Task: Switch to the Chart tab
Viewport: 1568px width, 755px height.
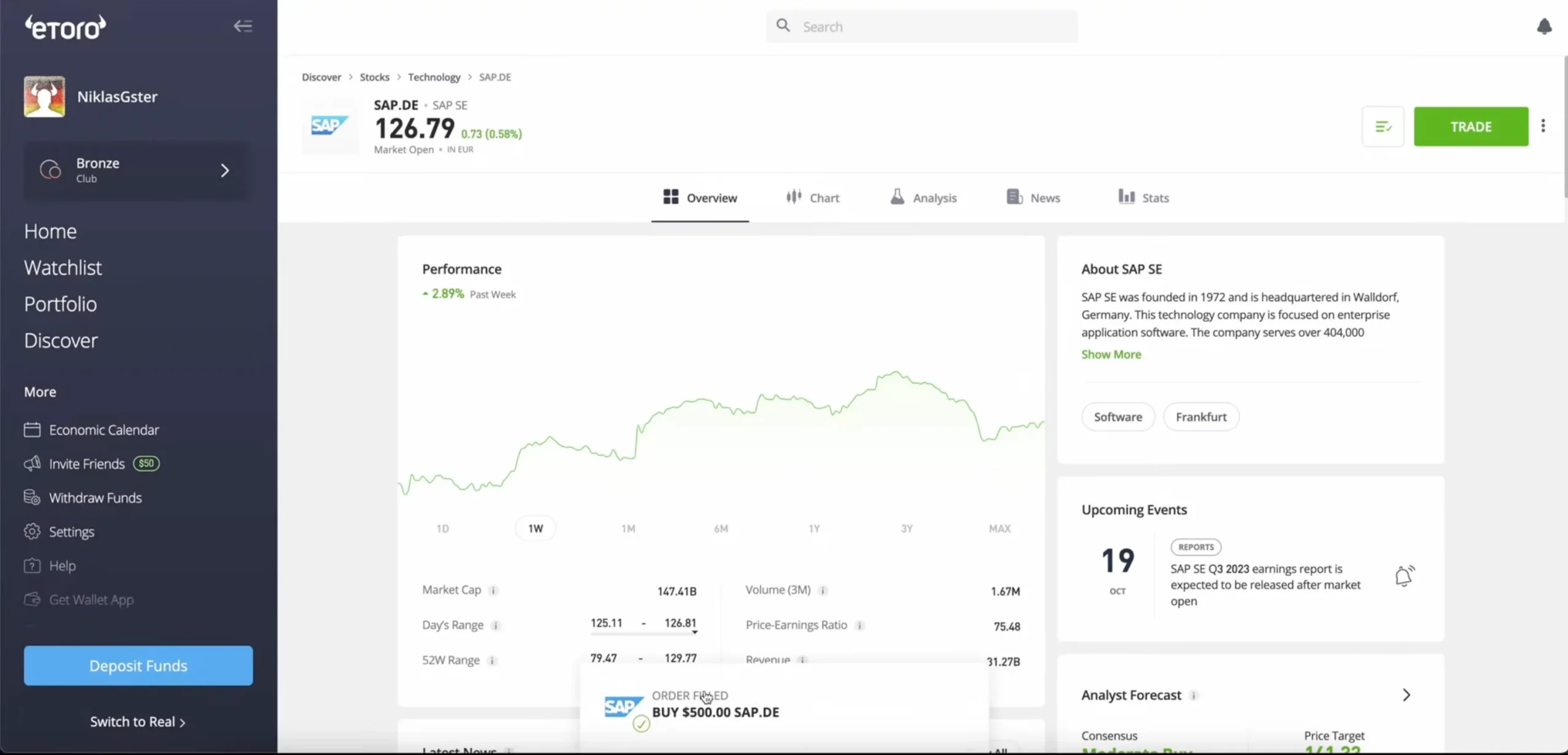Action: (x=813, y=197)
